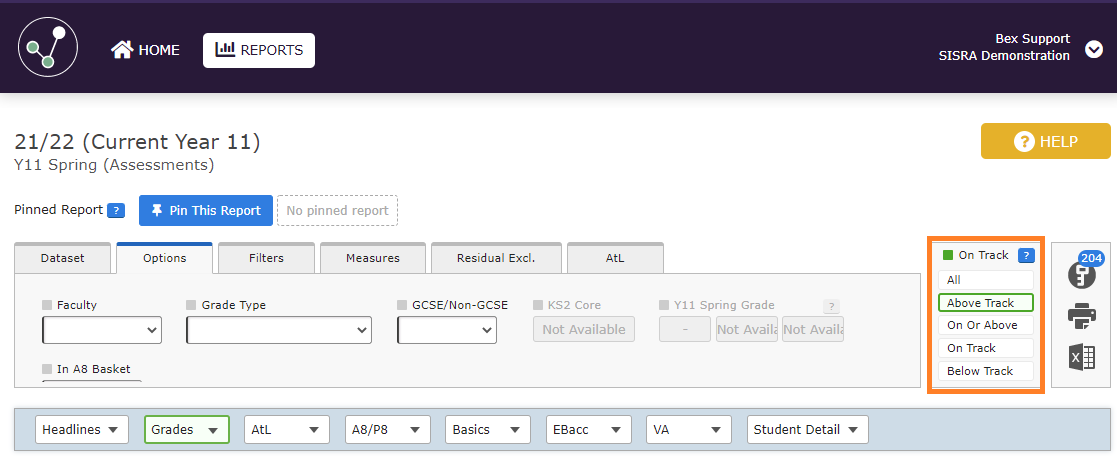
Task: Switch to the Filters tab
Action: [266, 258]
